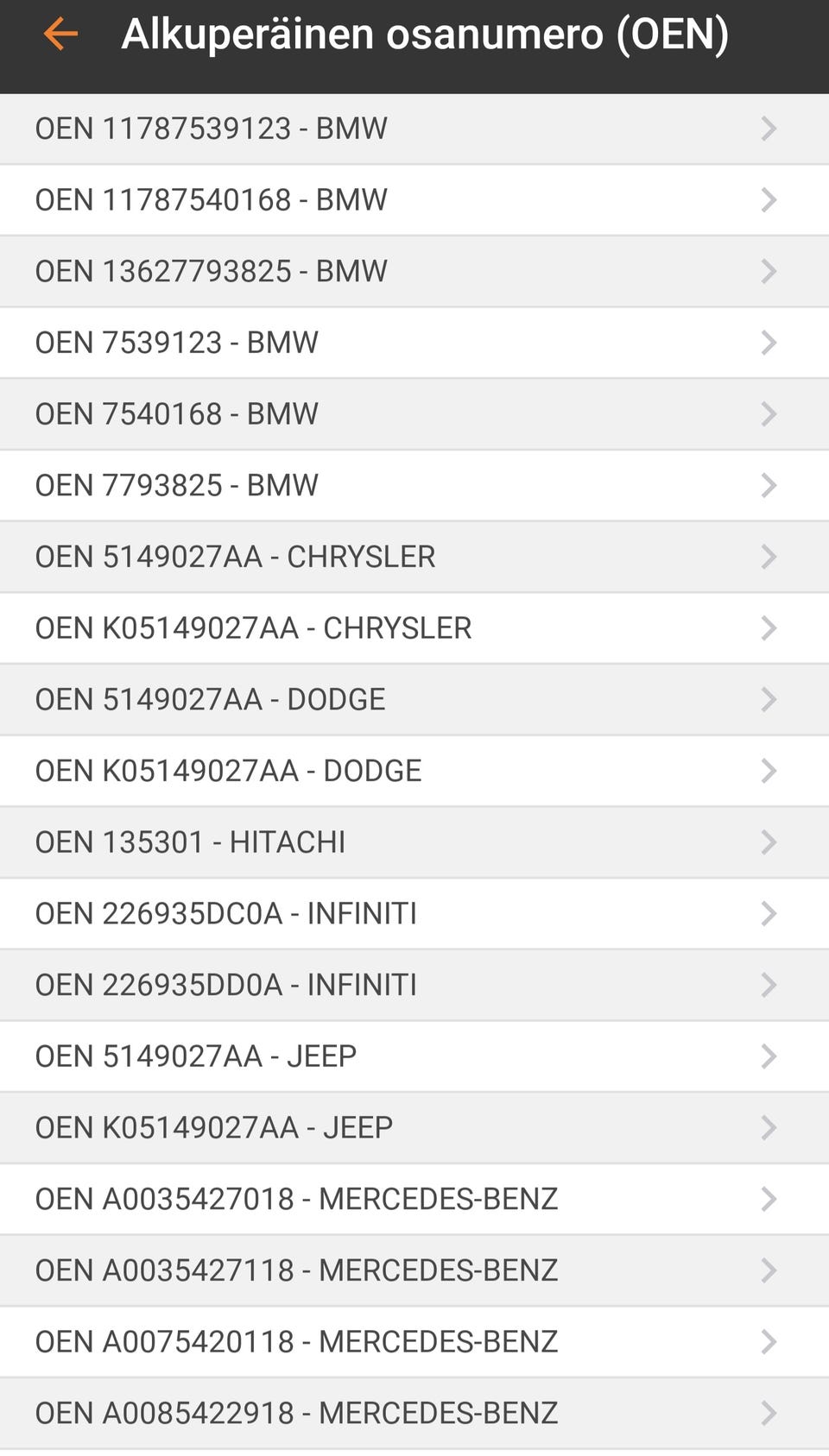Open OEN 7540168 BMW item
Image resolution: width=829 pixels, height=1456 pixels.
(x=176, y=414)
